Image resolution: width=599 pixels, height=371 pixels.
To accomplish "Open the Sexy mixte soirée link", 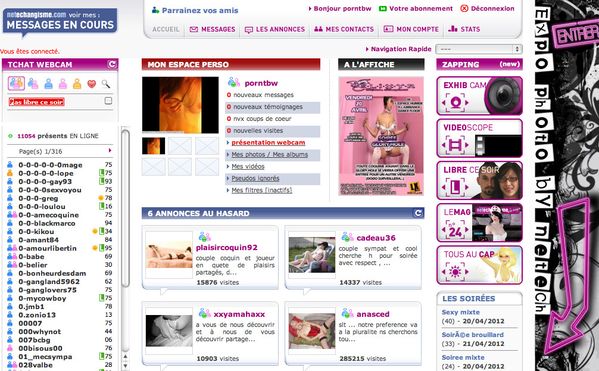I will (x=461, y=312).
